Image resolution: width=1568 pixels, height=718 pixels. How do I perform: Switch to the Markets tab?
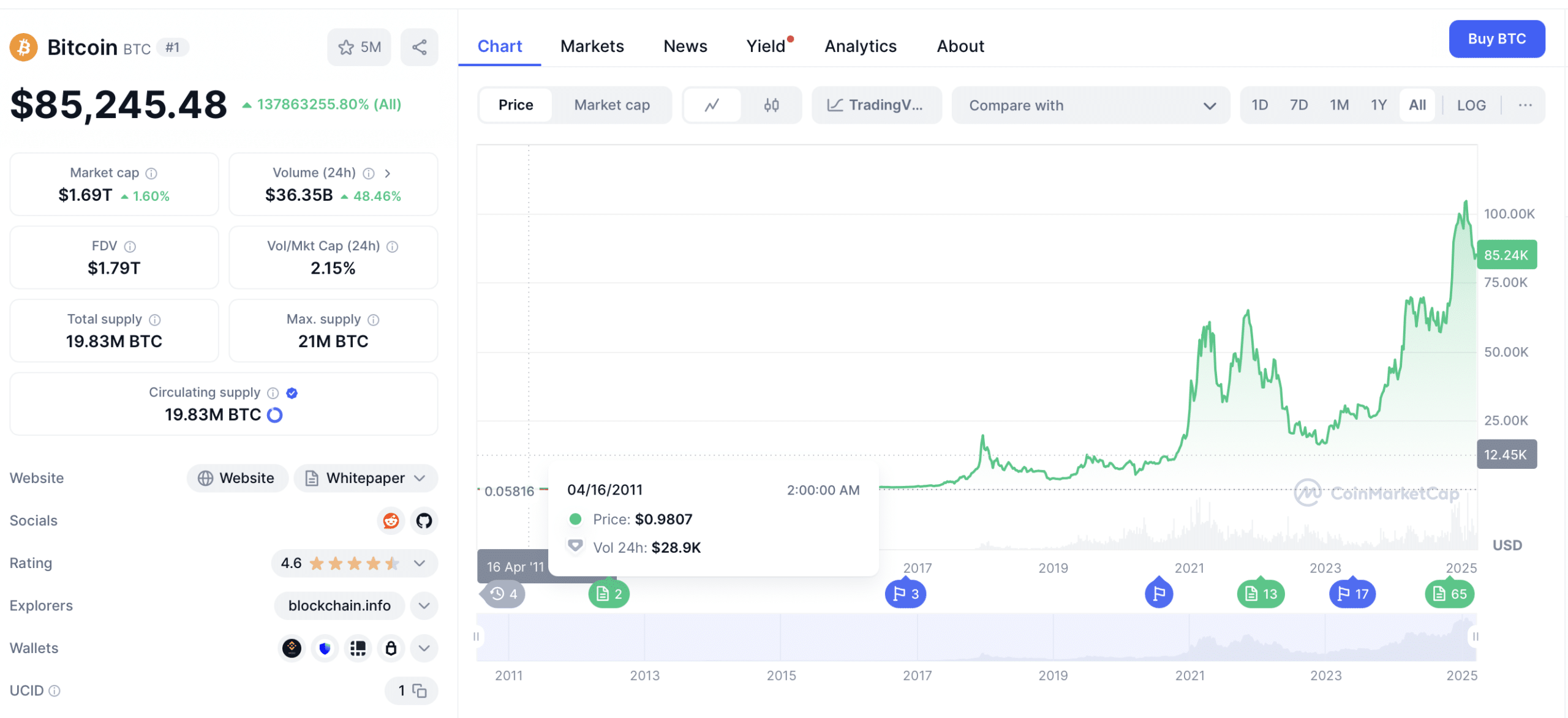click(x=592, y=47)
